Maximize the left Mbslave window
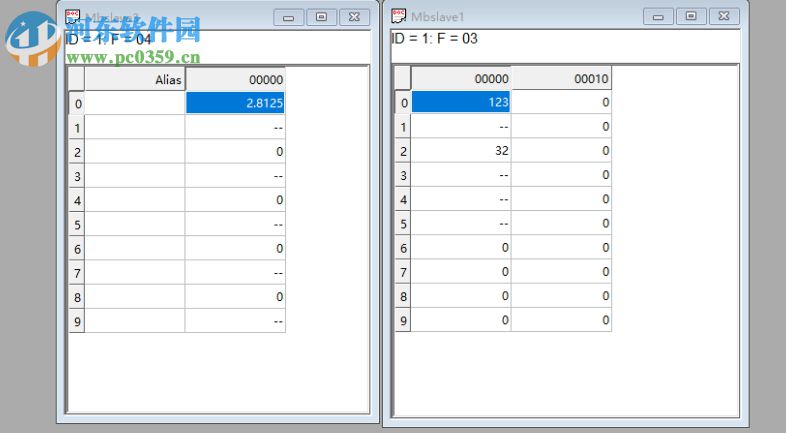Screen dimensions: 786x433 tap(321, 18)
